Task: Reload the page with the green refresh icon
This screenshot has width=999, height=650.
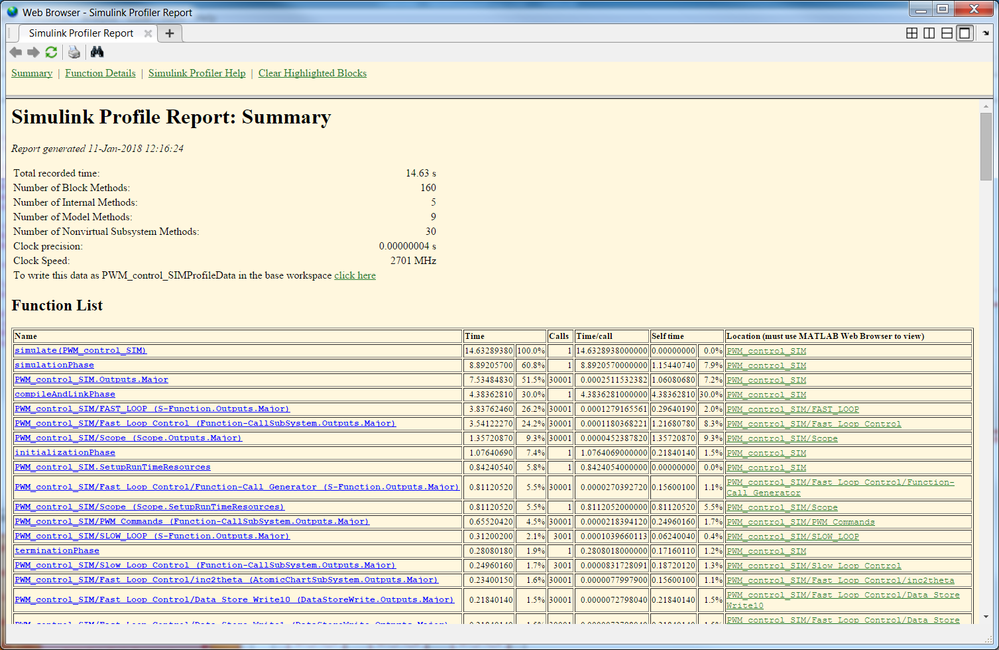Action: pos(52,52)
